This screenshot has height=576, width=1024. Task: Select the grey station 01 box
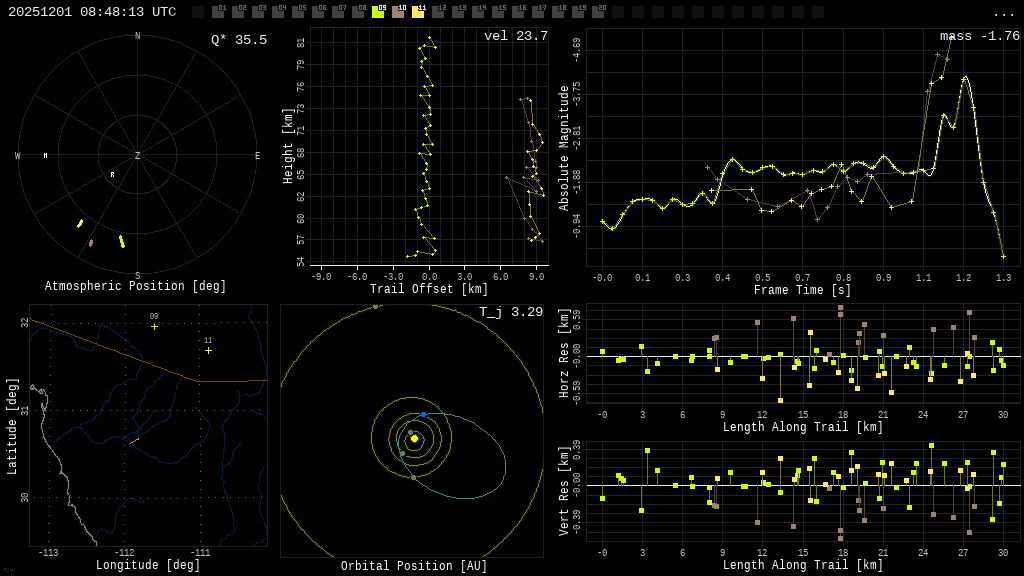218,12
